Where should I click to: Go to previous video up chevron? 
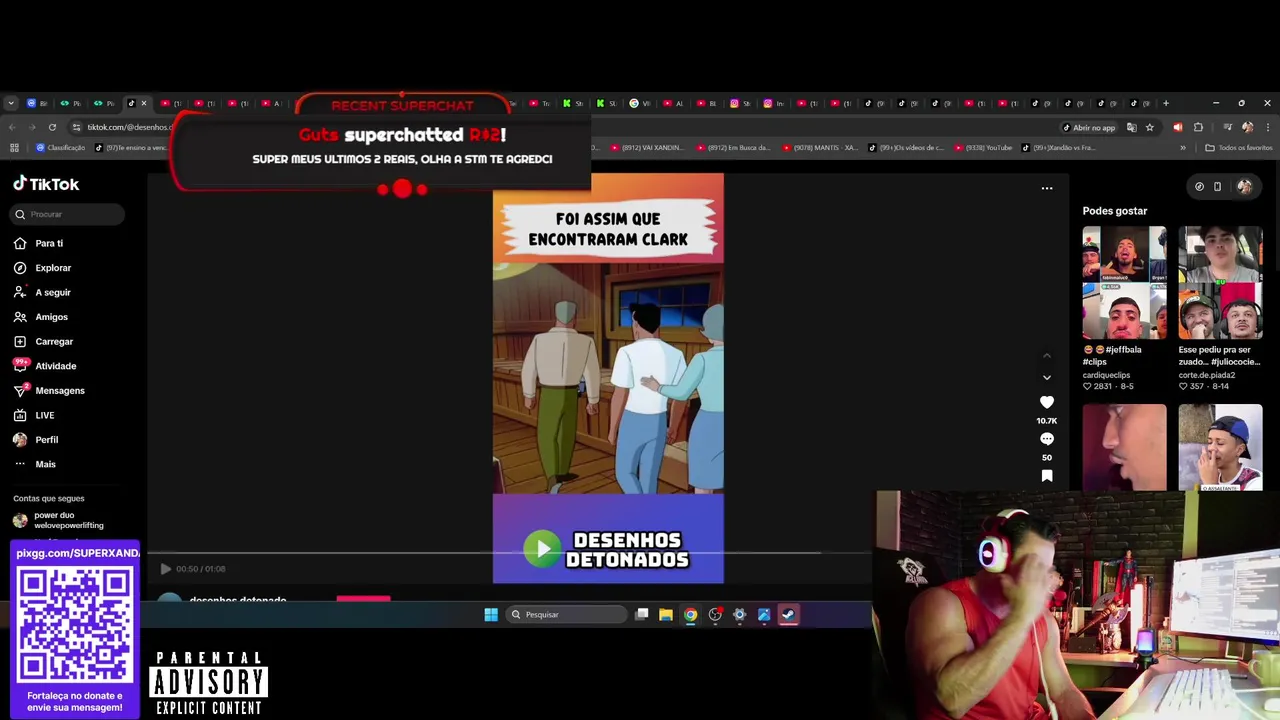1047,355
